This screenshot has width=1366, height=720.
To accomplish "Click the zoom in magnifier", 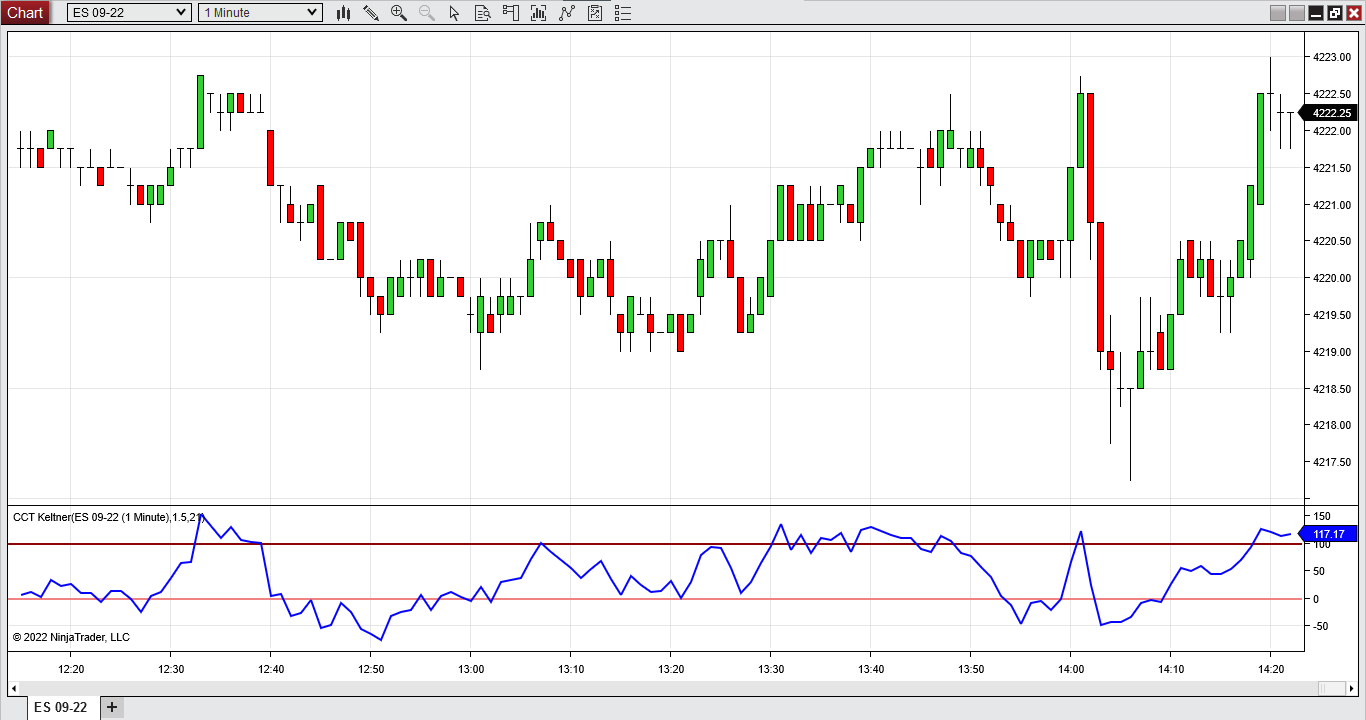I will pyautogui.click(x=399, y=13).
